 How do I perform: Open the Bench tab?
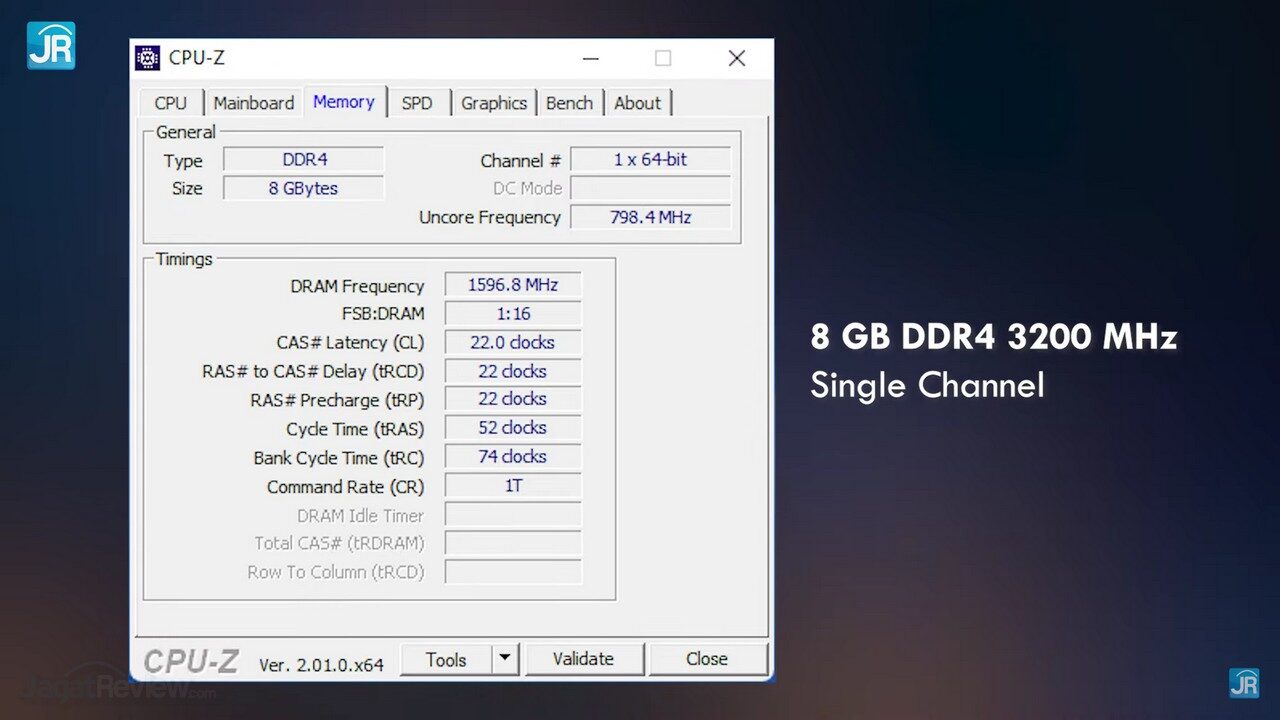point(569,103)
